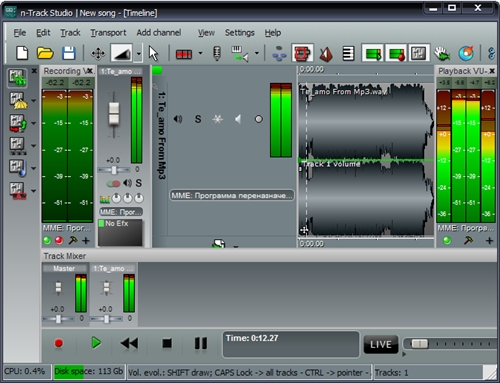The height and width of the screenshot is (383, 500).
Task: Toggle grey speaker icon on track 1
Action: coord(238,119)
